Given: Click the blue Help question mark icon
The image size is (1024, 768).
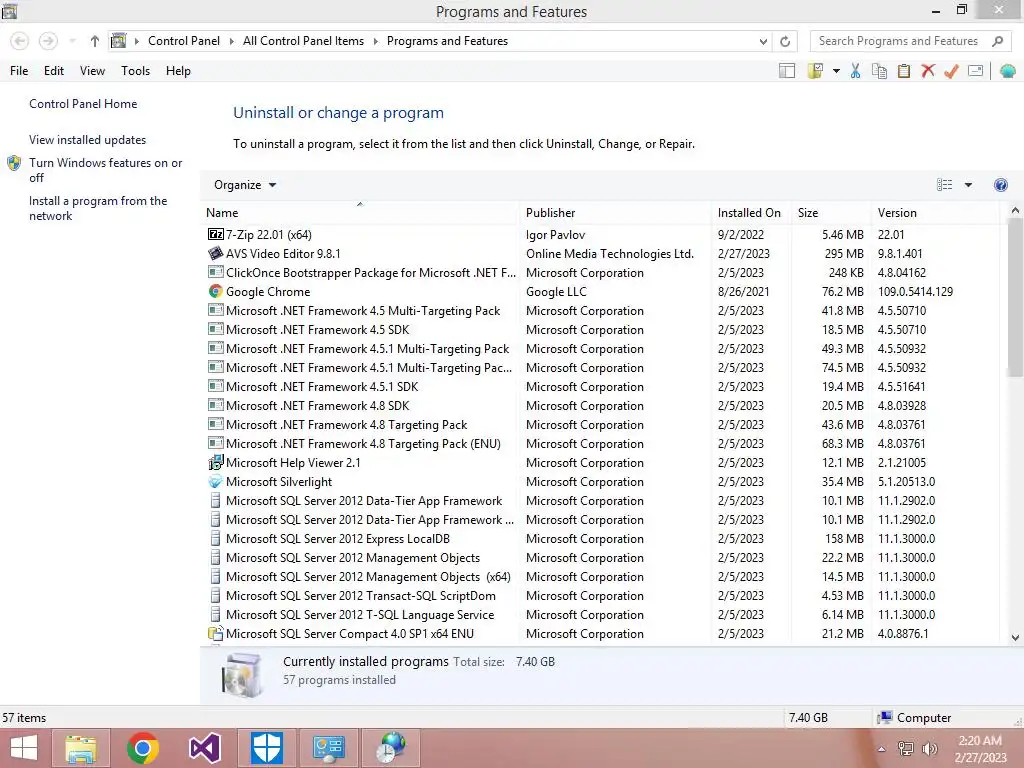Looking at the screenshot, I should [x=1000, y=185].
